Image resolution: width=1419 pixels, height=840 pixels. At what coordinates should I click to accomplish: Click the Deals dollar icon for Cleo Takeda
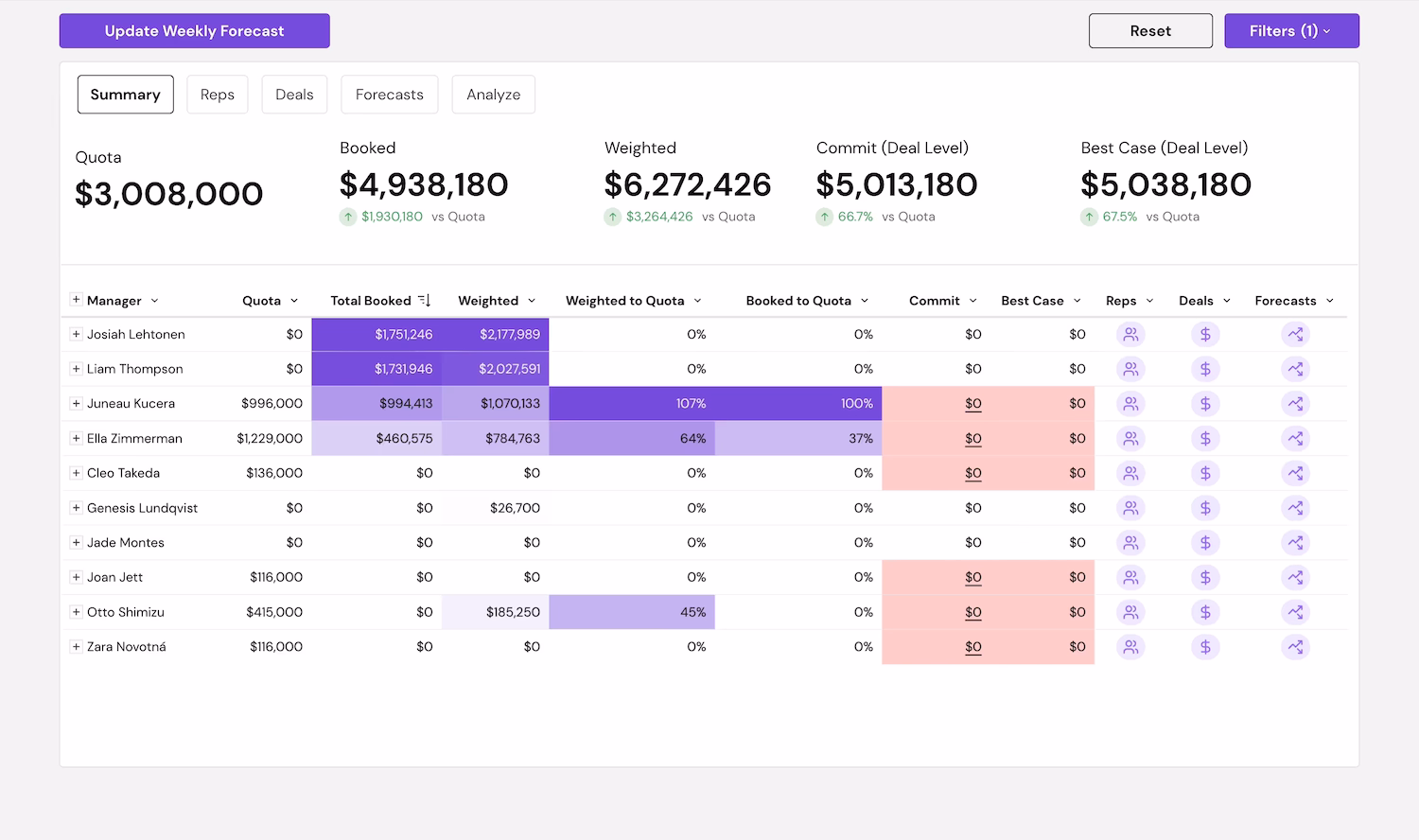coord(1205,473)
